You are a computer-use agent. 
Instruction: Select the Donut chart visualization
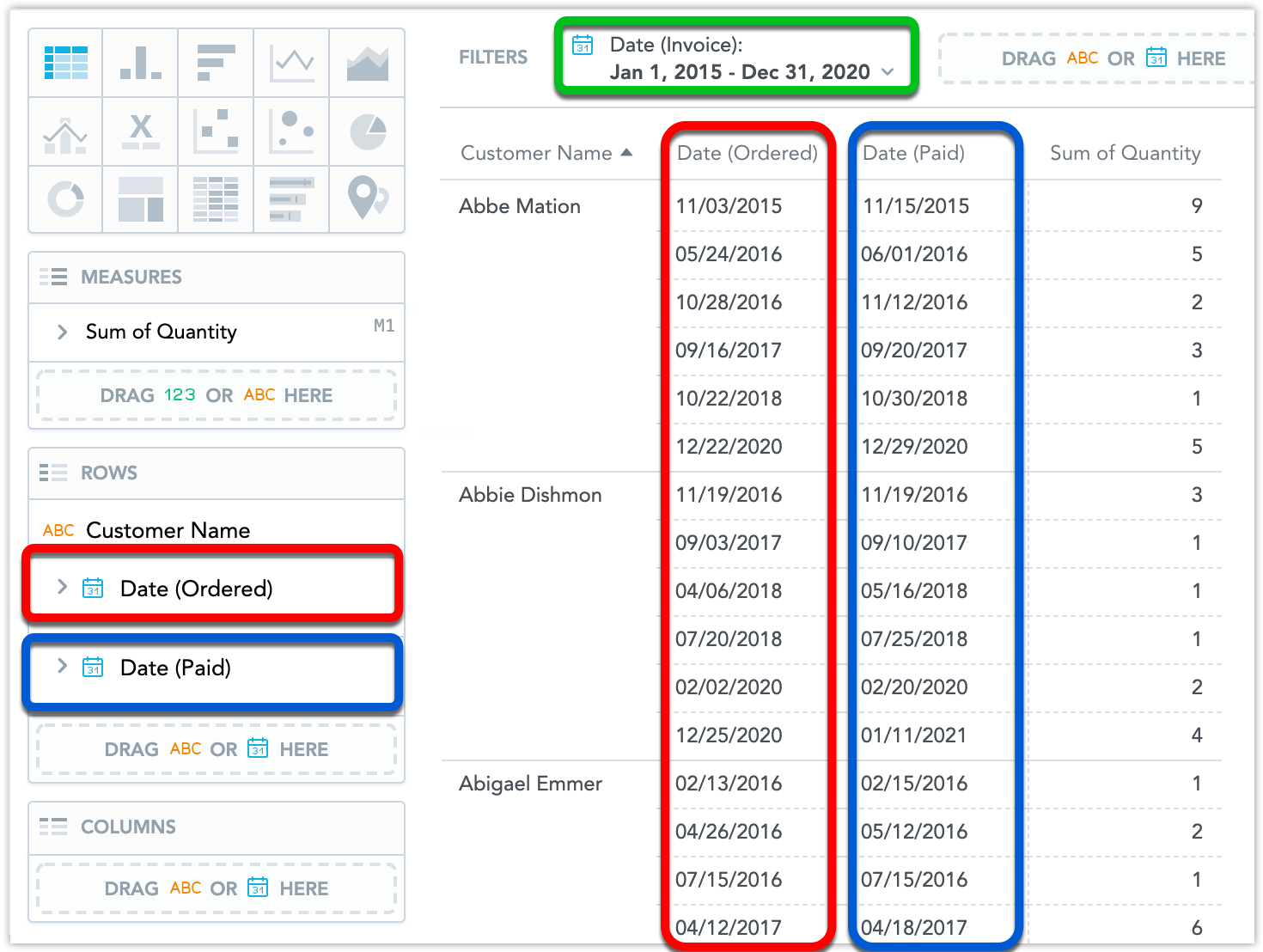coord(66,199)
